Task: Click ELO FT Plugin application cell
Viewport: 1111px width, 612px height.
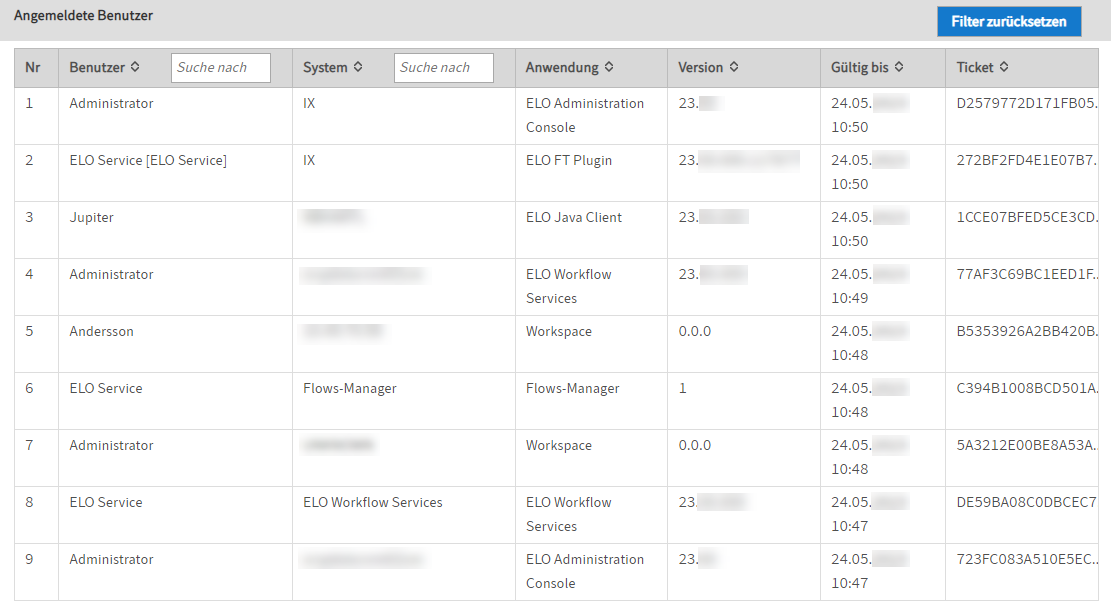Action: [x=569, y=161]
